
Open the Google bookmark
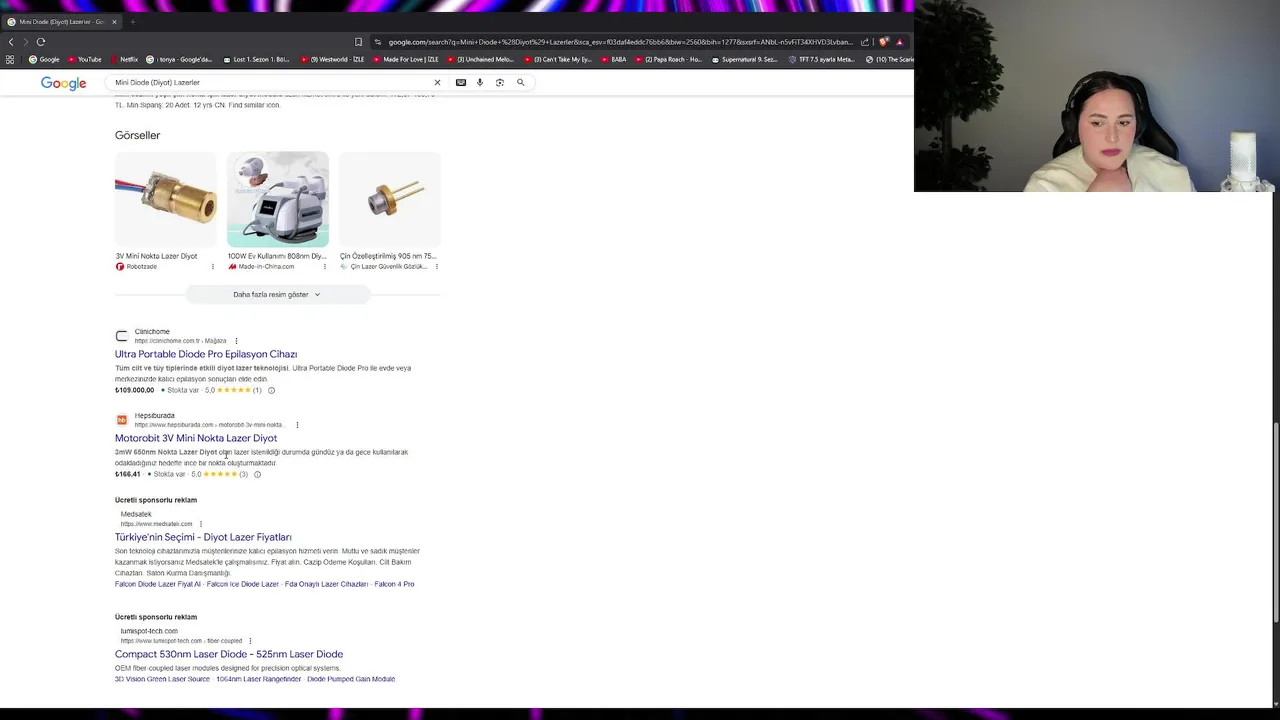44,59
